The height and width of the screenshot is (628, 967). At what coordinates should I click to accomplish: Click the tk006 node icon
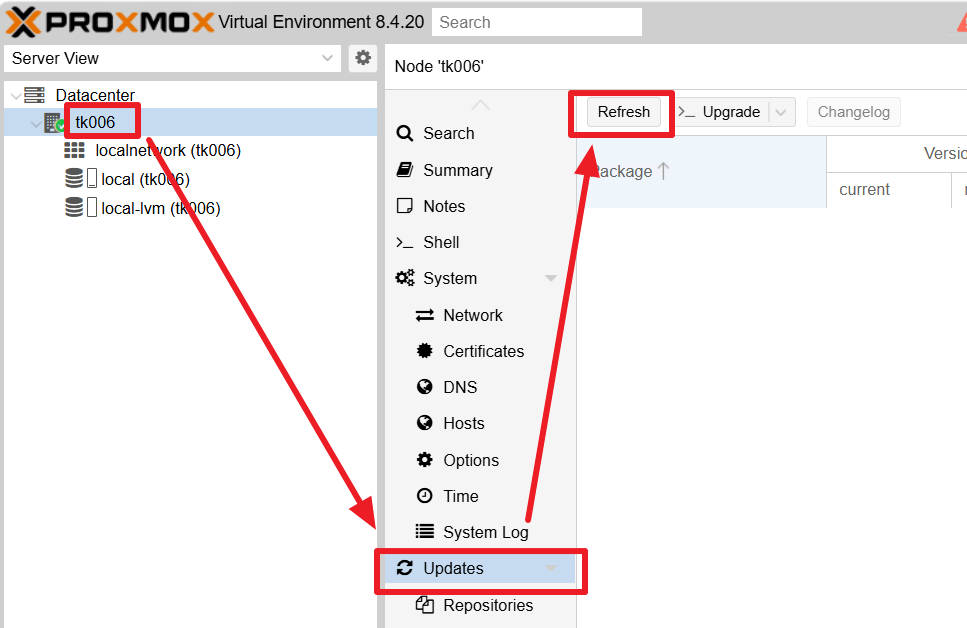click(54, 122)
